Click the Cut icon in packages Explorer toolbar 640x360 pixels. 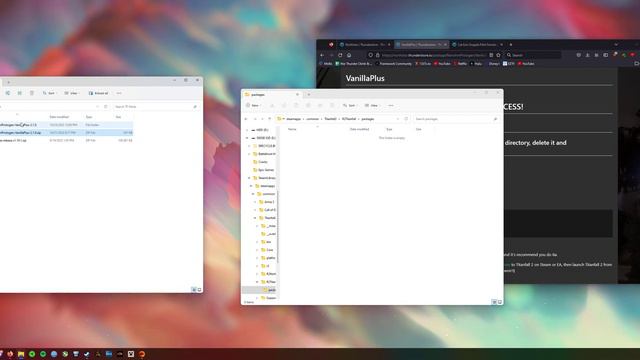pyautogui.click(x=272, y=105)
